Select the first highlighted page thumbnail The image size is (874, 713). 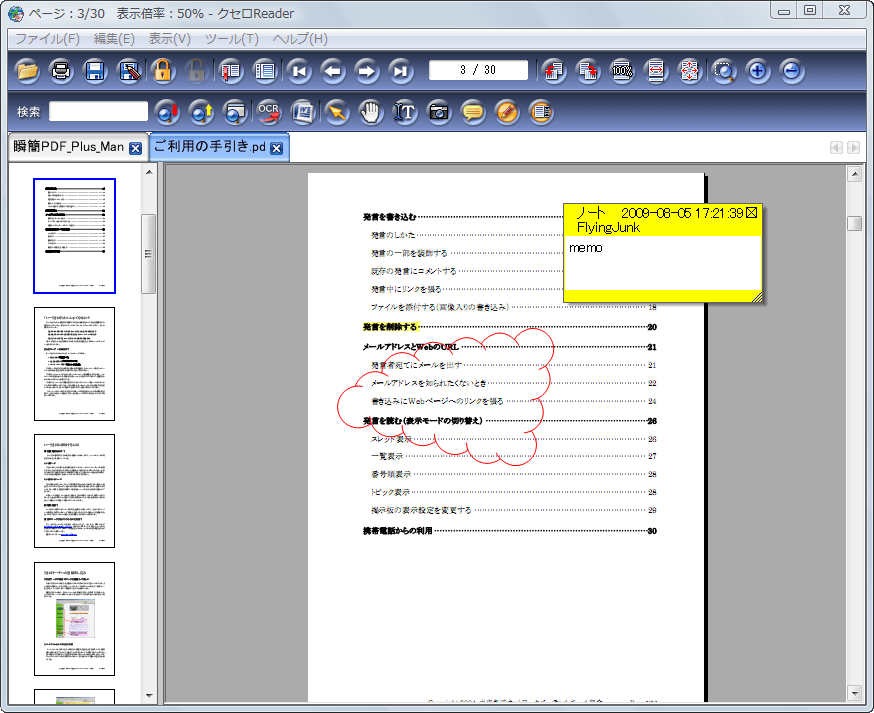(x=74, y=236)
